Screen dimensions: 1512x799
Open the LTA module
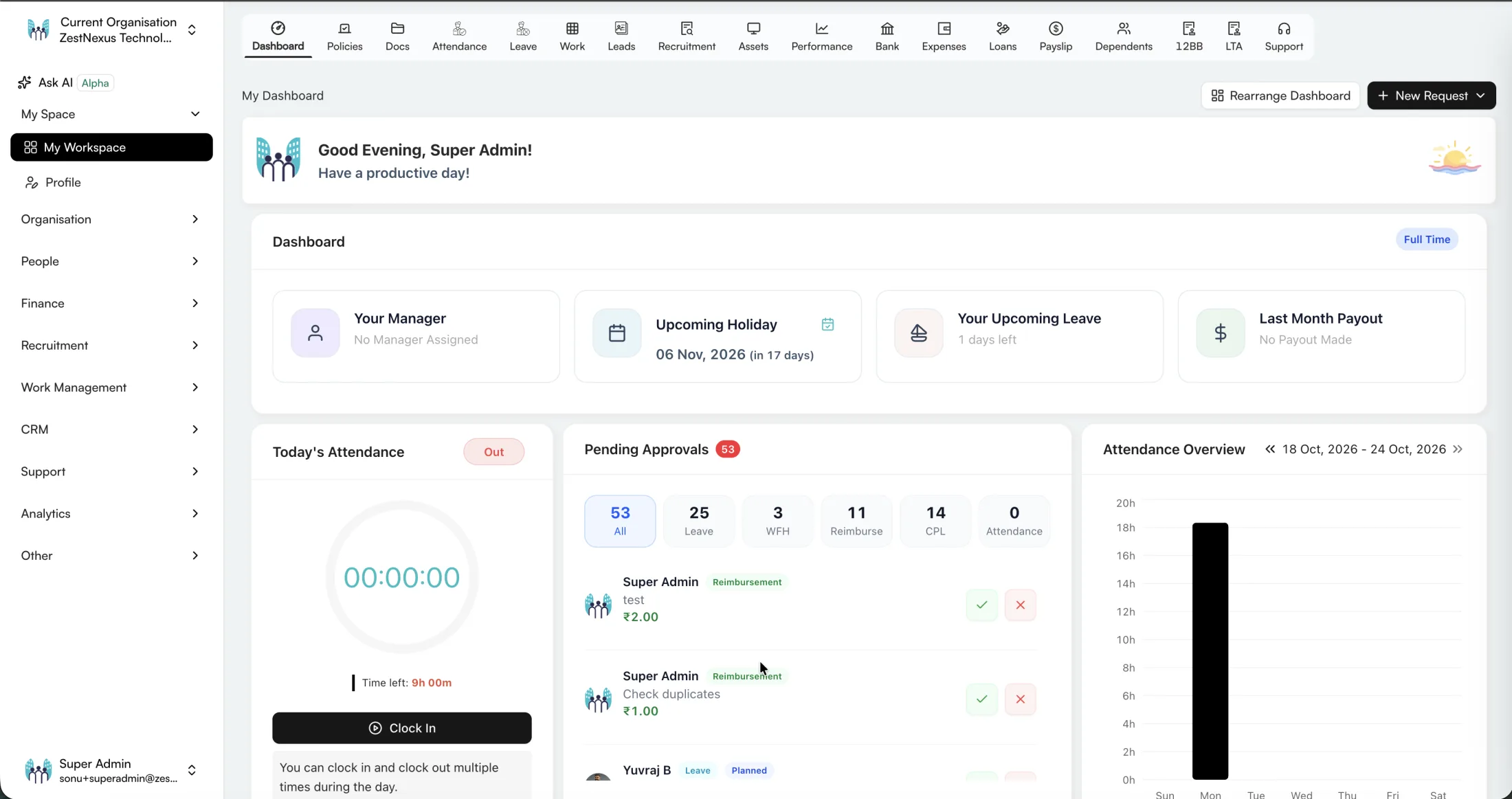click(x=1234, y=36)
